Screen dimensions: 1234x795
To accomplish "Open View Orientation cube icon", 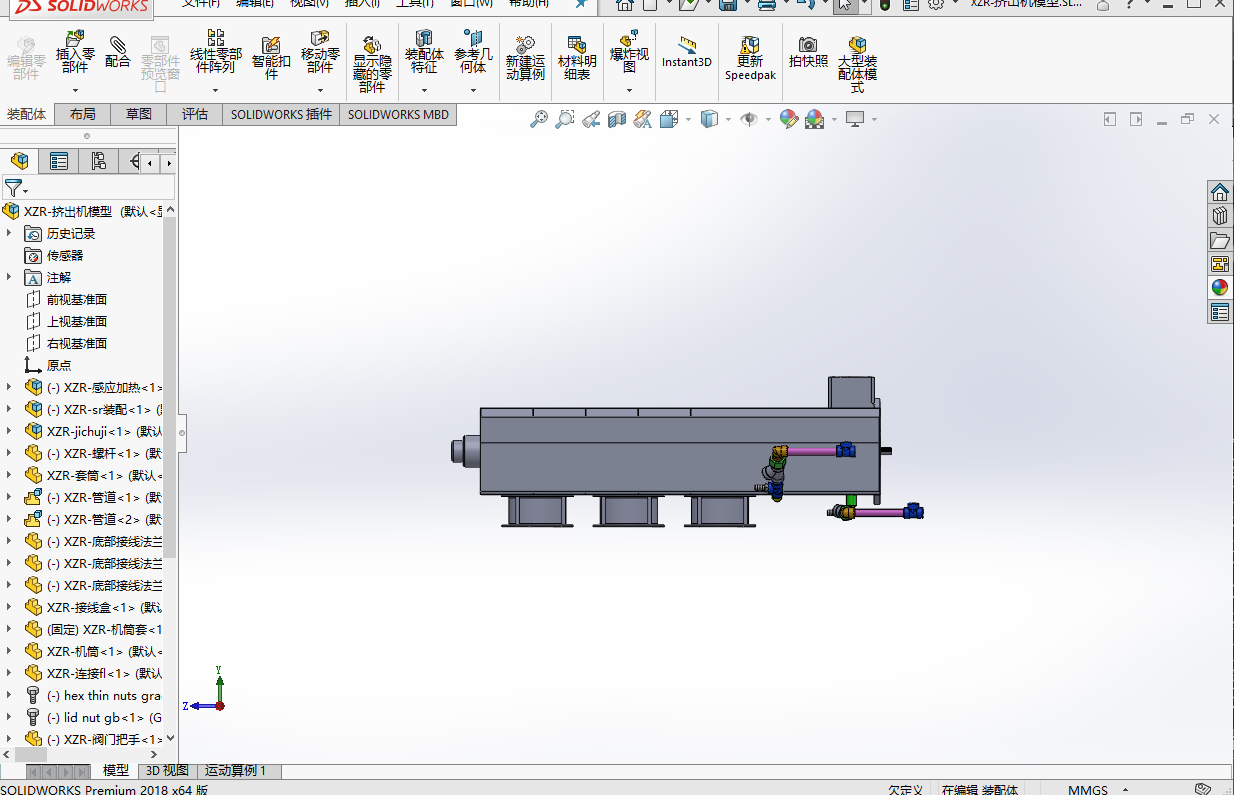I will 669,120.
